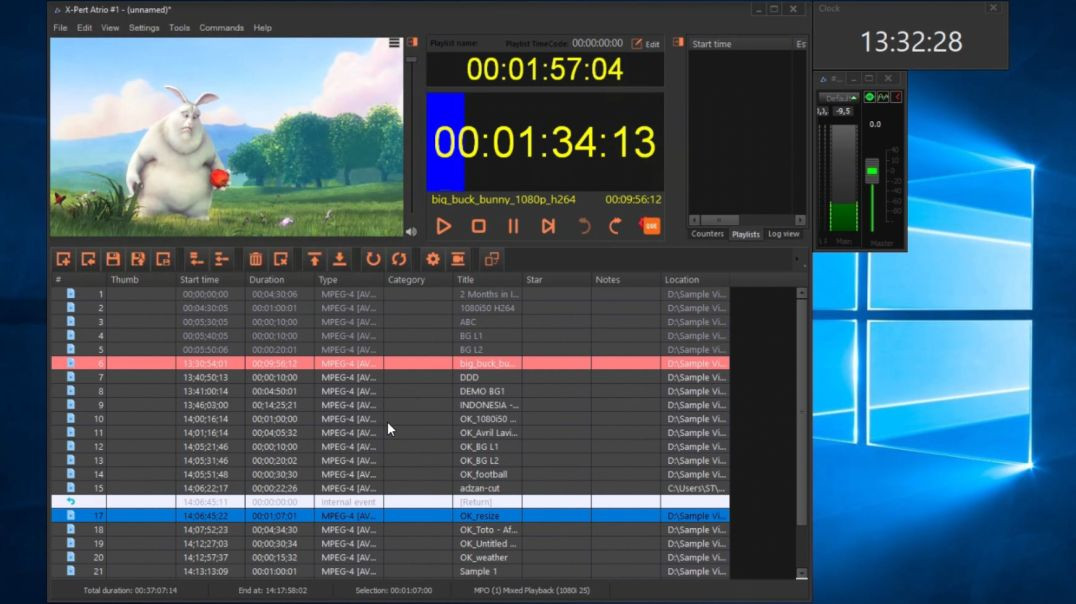Click the orange panel icon beside Start time
The image size is (1076, 604).
[x=678, y=43]
